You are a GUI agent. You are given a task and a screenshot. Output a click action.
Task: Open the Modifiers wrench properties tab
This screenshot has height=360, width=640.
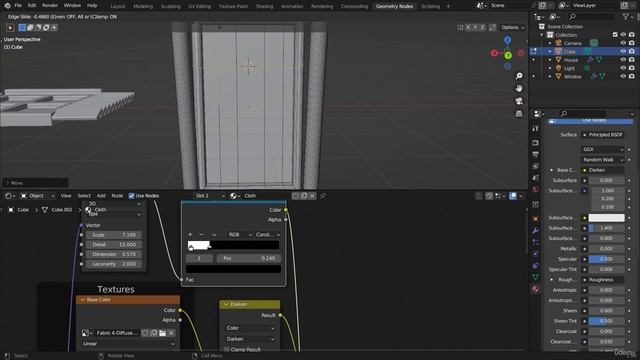click(x=536, y=231)
